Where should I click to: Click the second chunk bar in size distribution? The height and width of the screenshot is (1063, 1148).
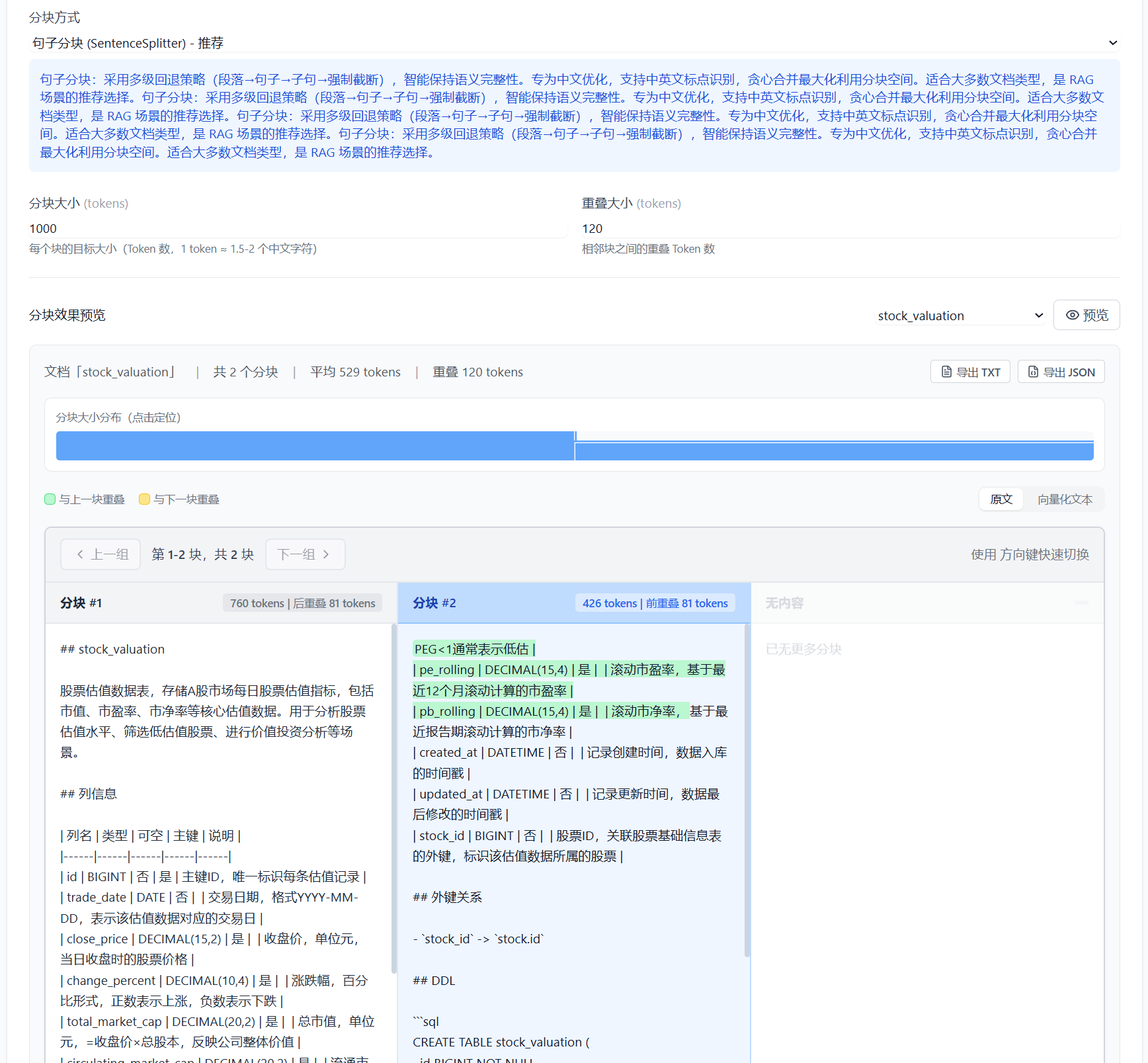pyautogui.click(x=834, y=450)
